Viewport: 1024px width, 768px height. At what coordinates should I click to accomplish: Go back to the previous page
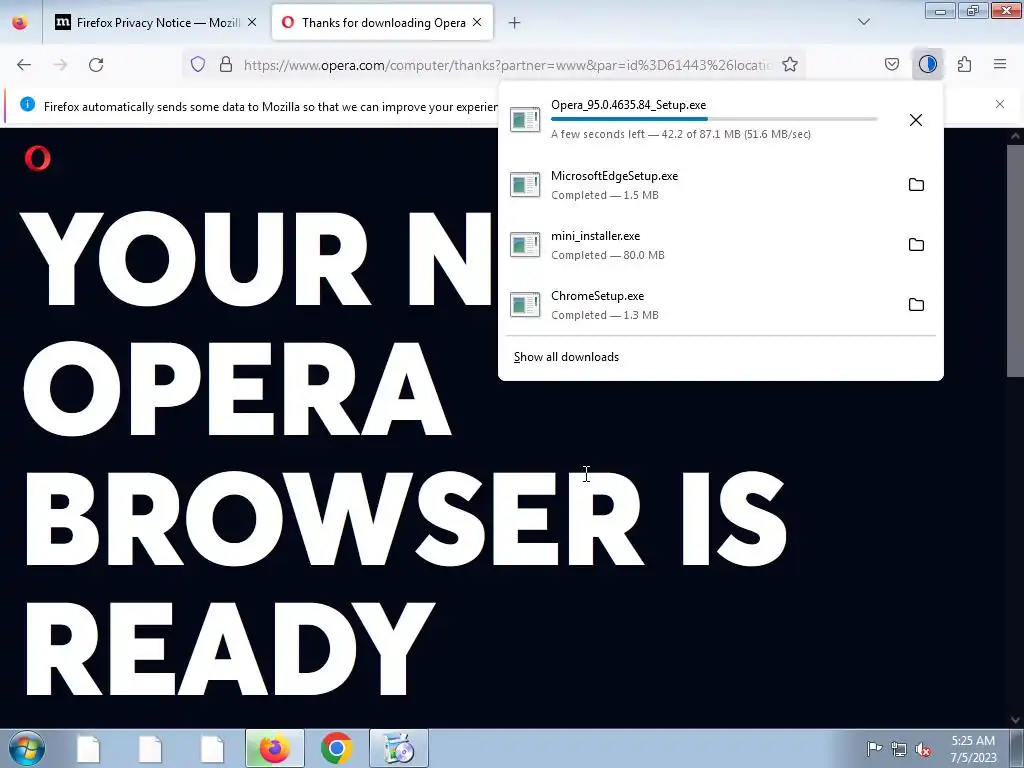click(24, 65)
